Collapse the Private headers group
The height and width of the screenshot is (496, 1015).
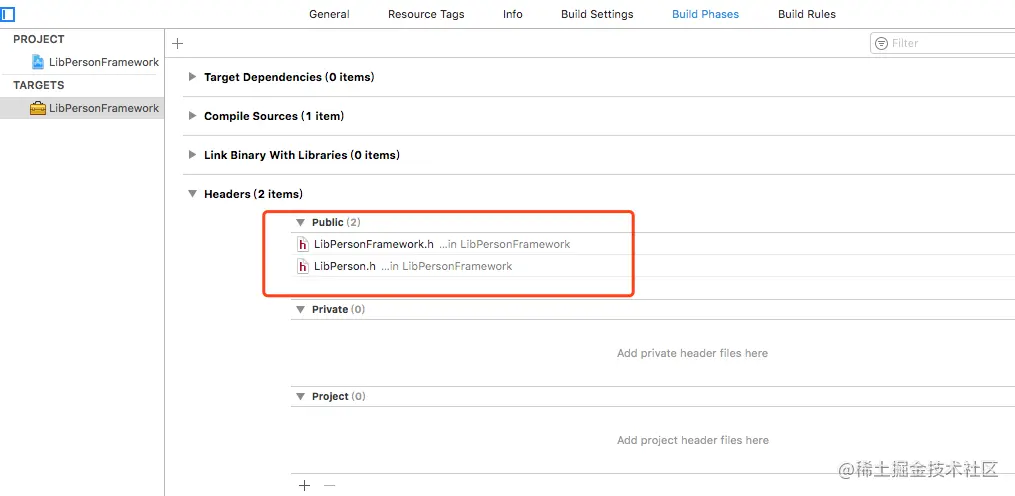tap(300, 309)
